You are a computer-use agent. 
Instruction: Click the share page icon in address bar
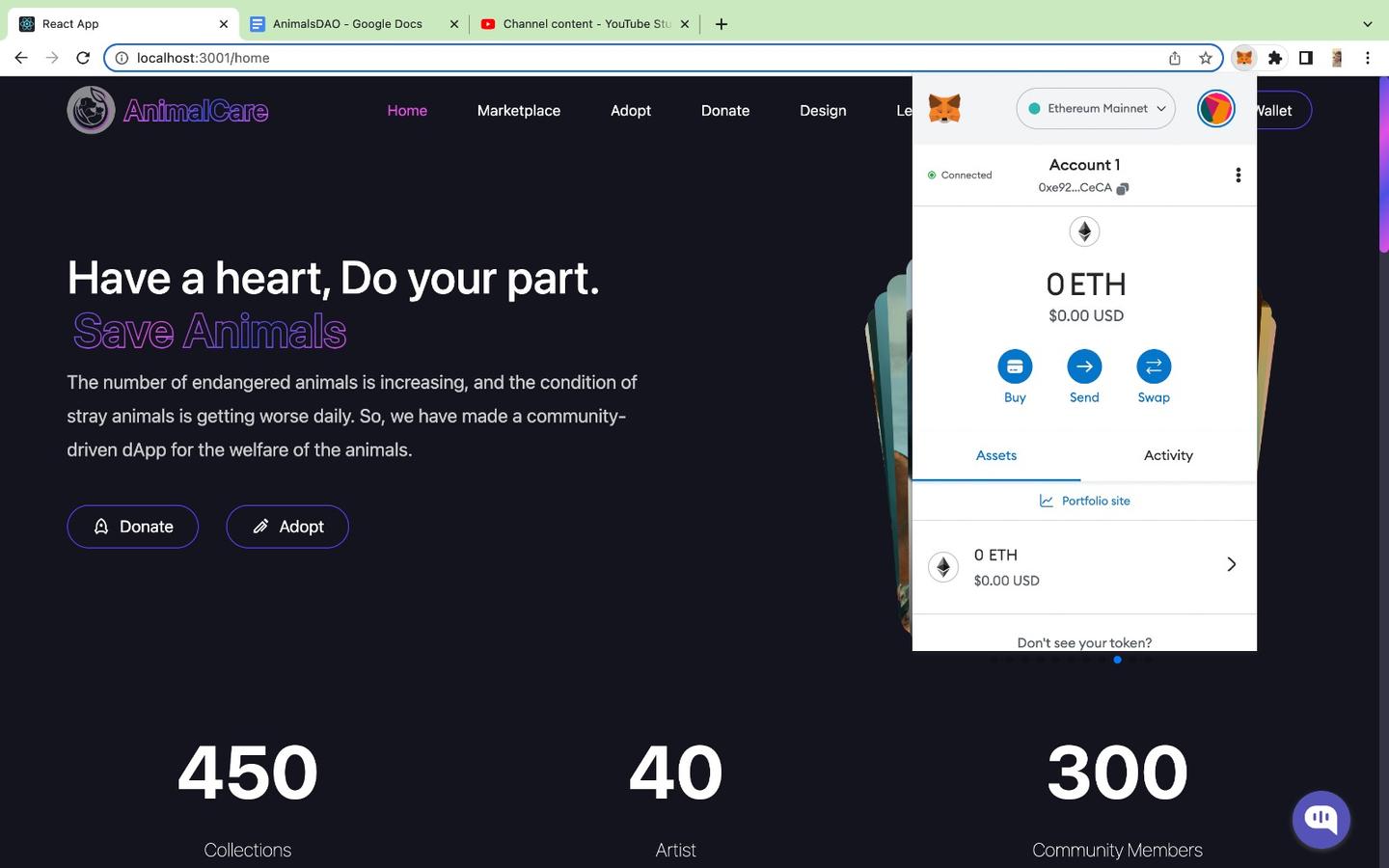tap(1175, 58)
